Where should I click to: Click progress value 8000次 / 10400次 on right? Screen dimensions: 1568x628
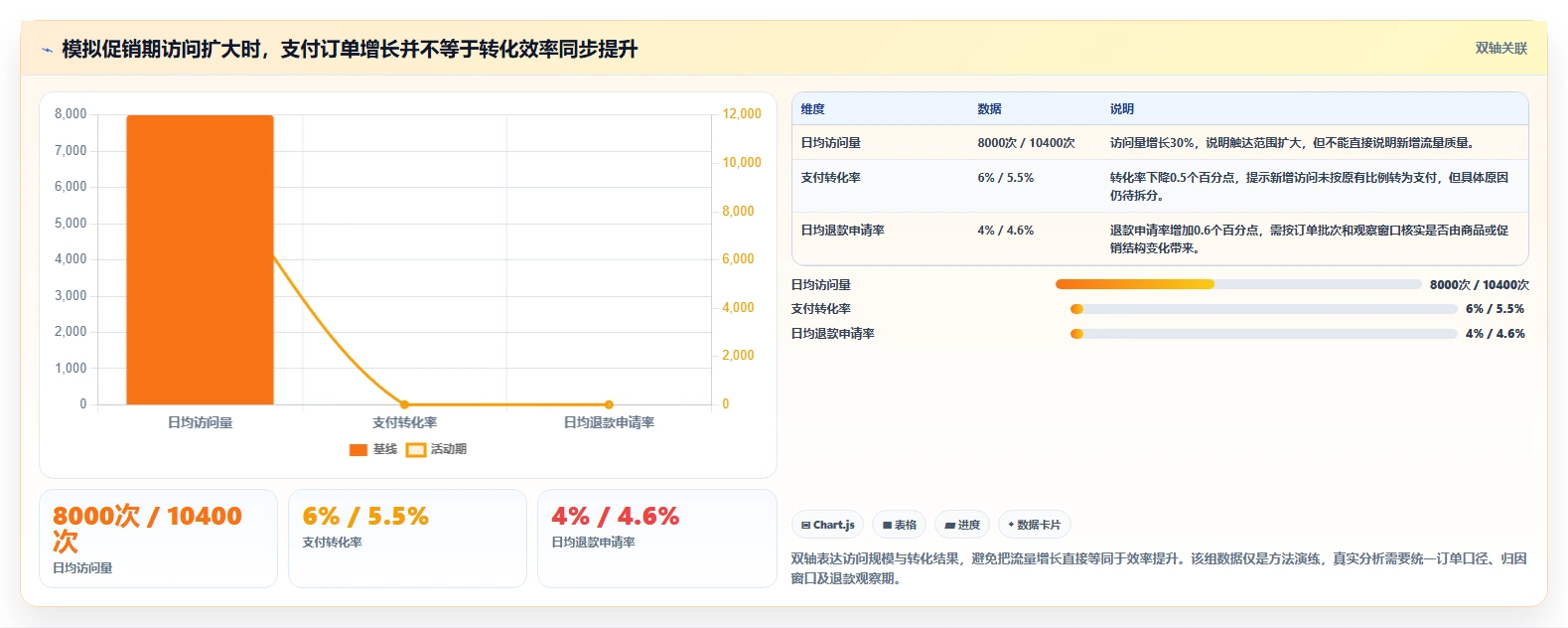1480,285
